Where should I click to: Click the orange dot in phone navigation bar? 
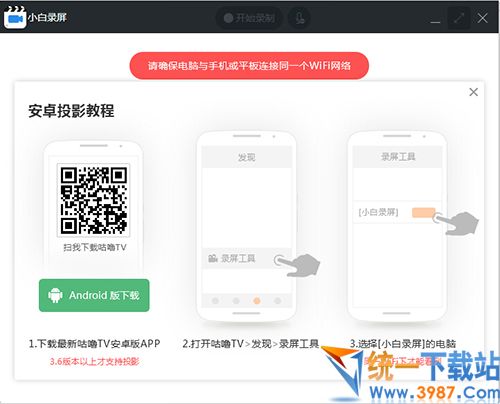click(x=257, y=301)
